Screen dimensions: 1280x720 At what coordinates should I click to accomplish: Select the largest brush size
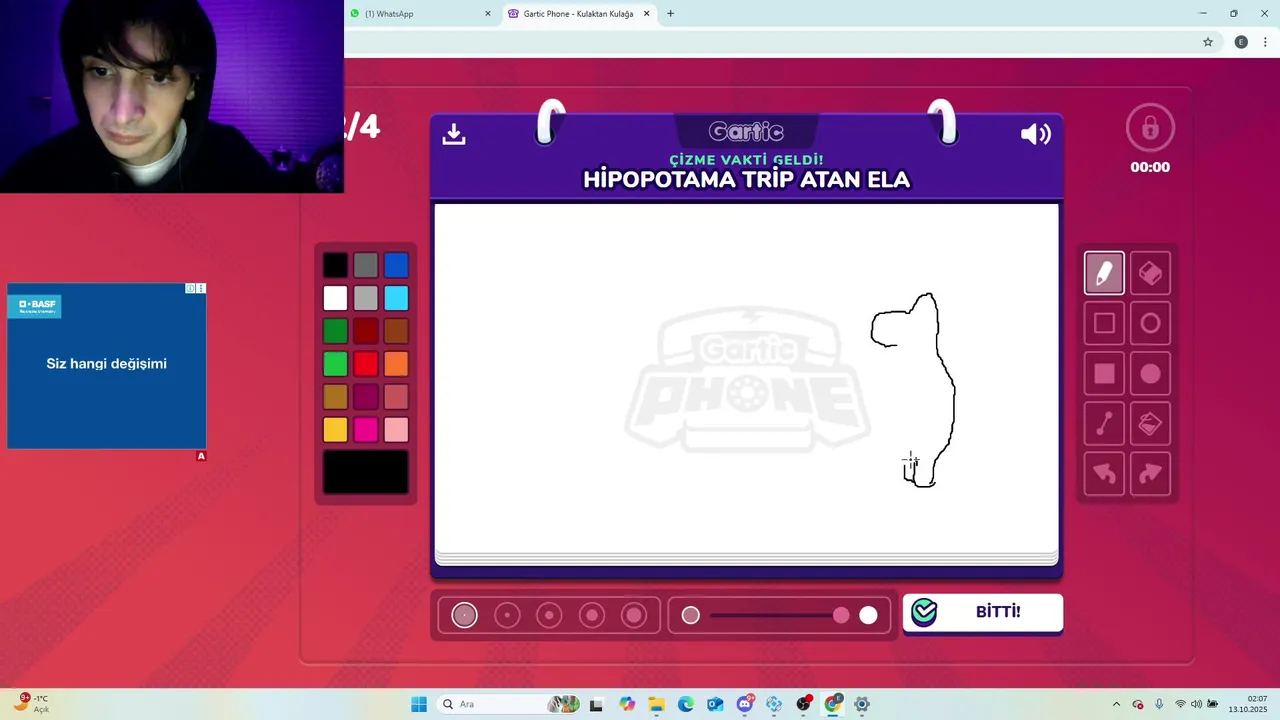click(634, 615)
